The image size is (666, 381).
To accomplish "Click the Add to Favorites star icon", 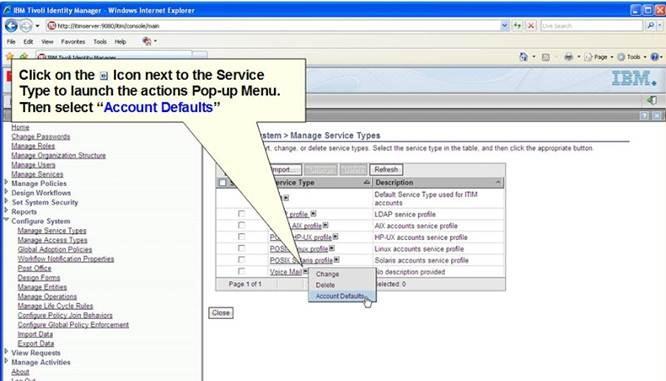I will (x=24, y=56).
